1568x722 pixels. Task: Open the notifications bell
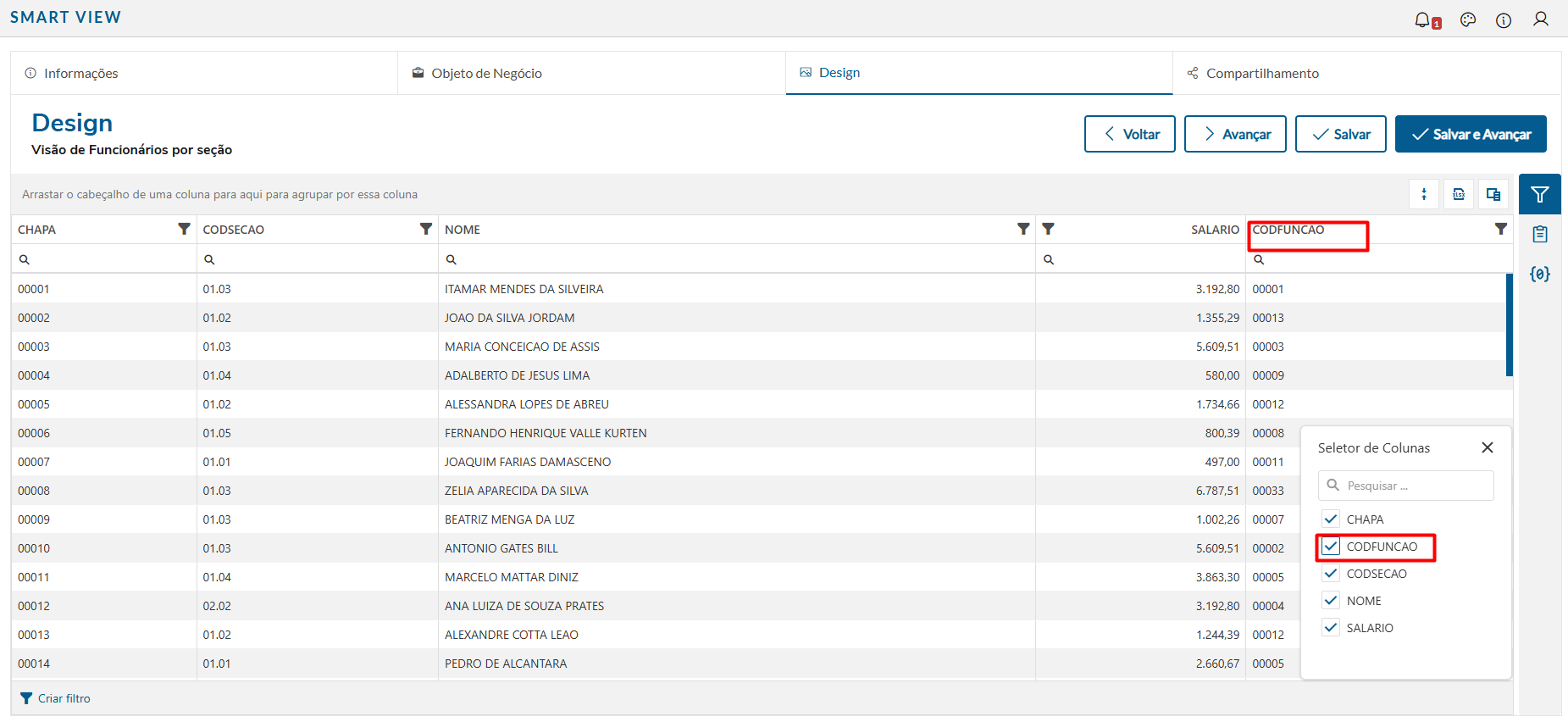[x=1424, y=19]
